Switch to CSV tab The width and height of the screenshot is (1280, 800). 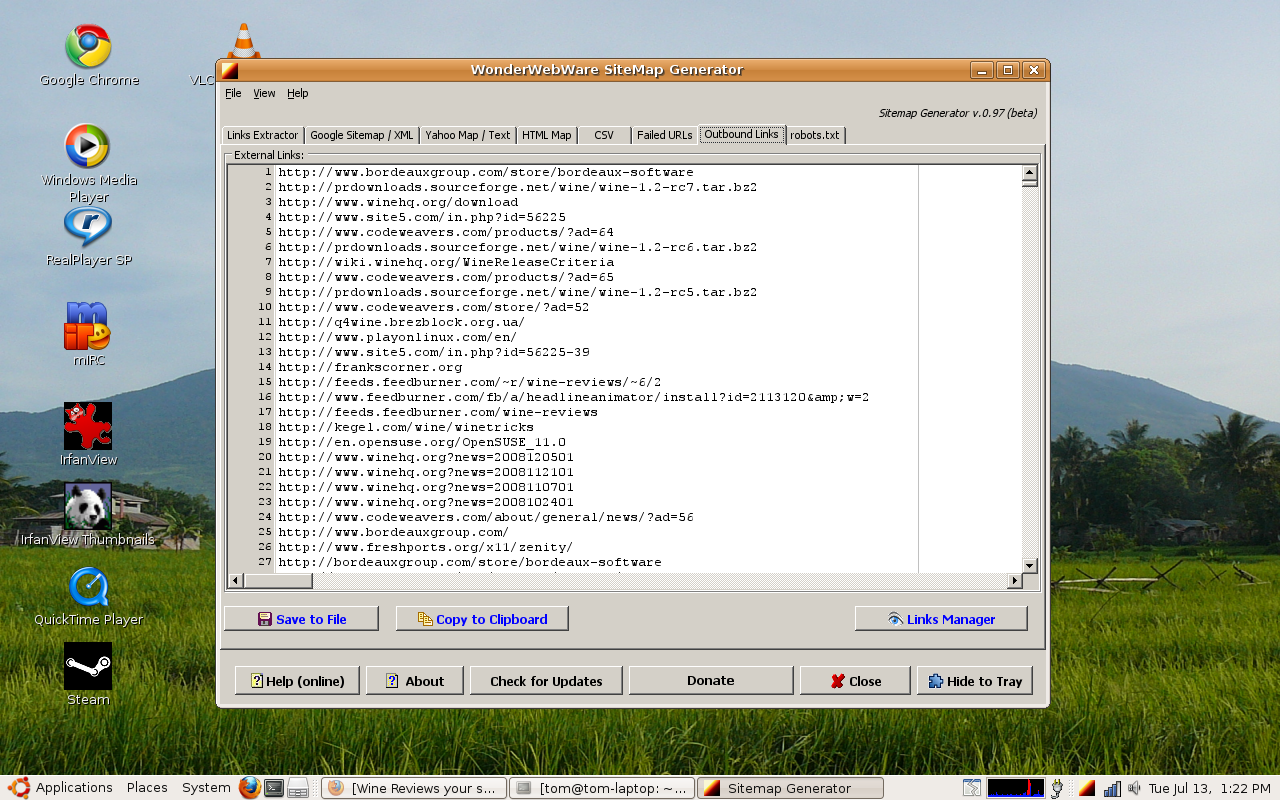(x=604, y=135)
